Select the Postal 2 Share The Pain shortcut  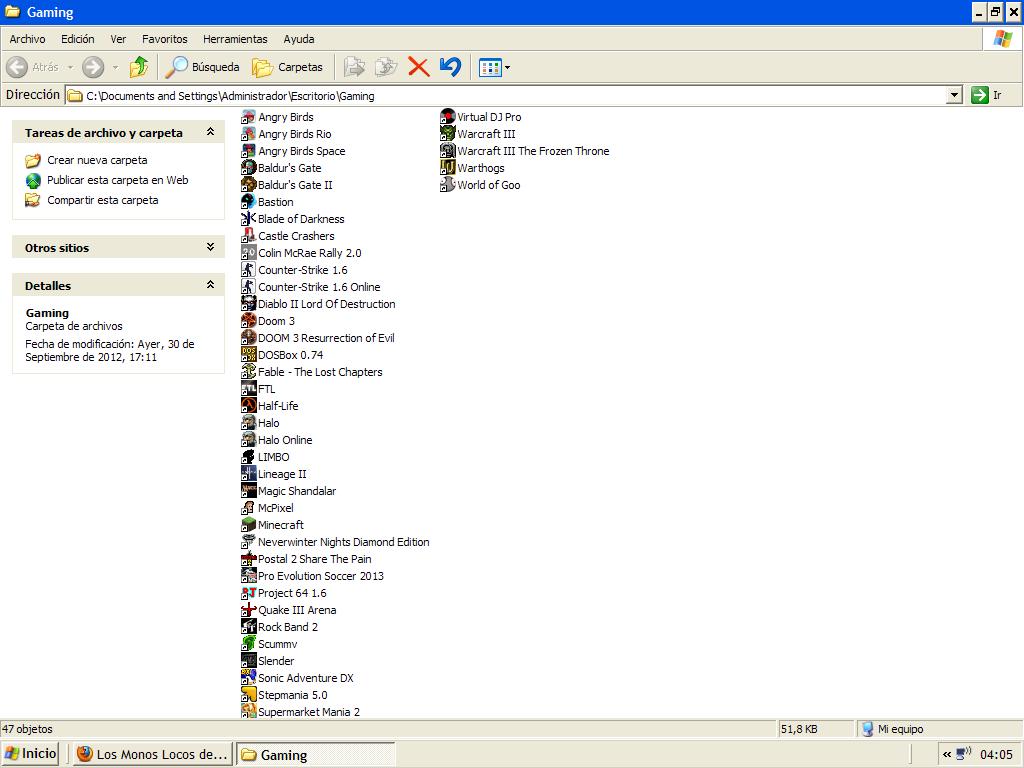[306, 559]
